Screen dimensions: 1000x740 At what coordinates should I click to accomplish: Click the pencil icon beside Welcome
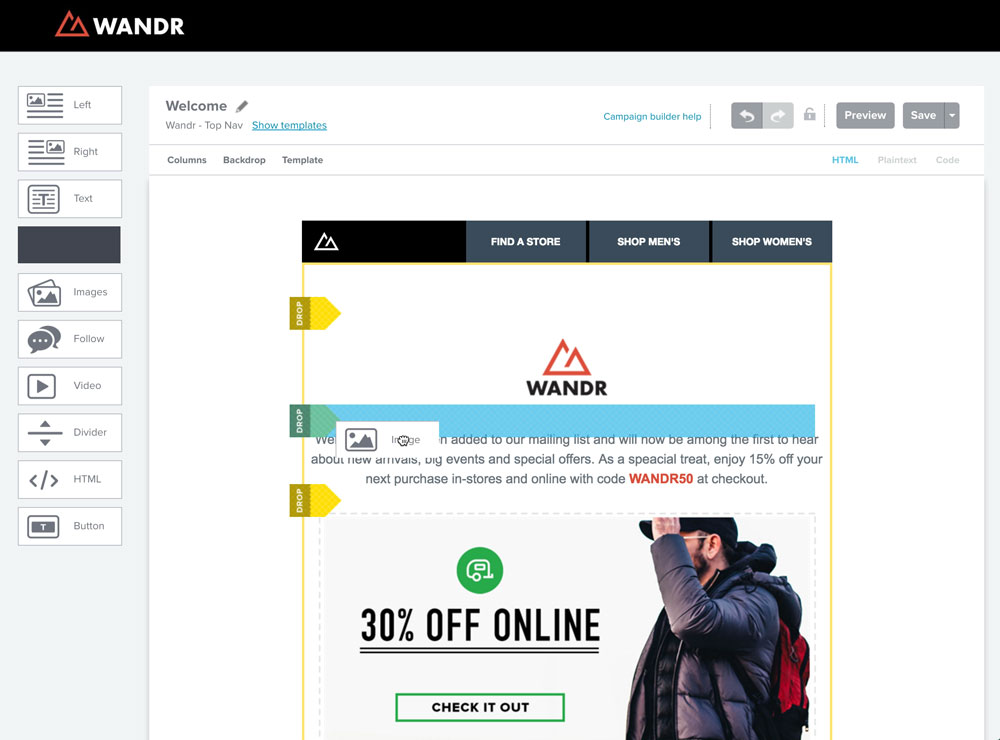click(x=242, y=106)
